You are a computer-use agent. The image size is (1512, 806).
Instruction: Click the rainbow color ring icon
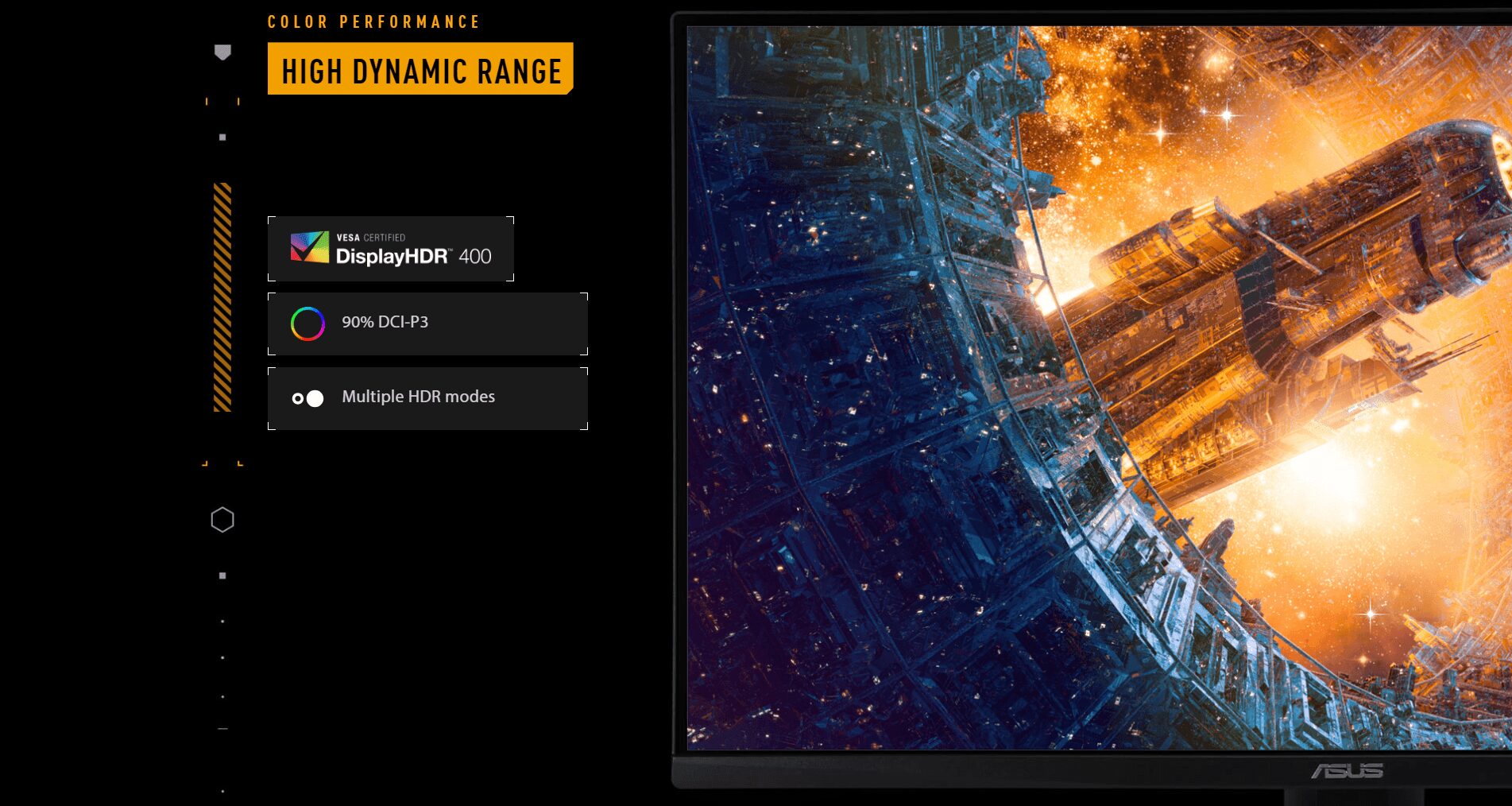coord(307,324)
